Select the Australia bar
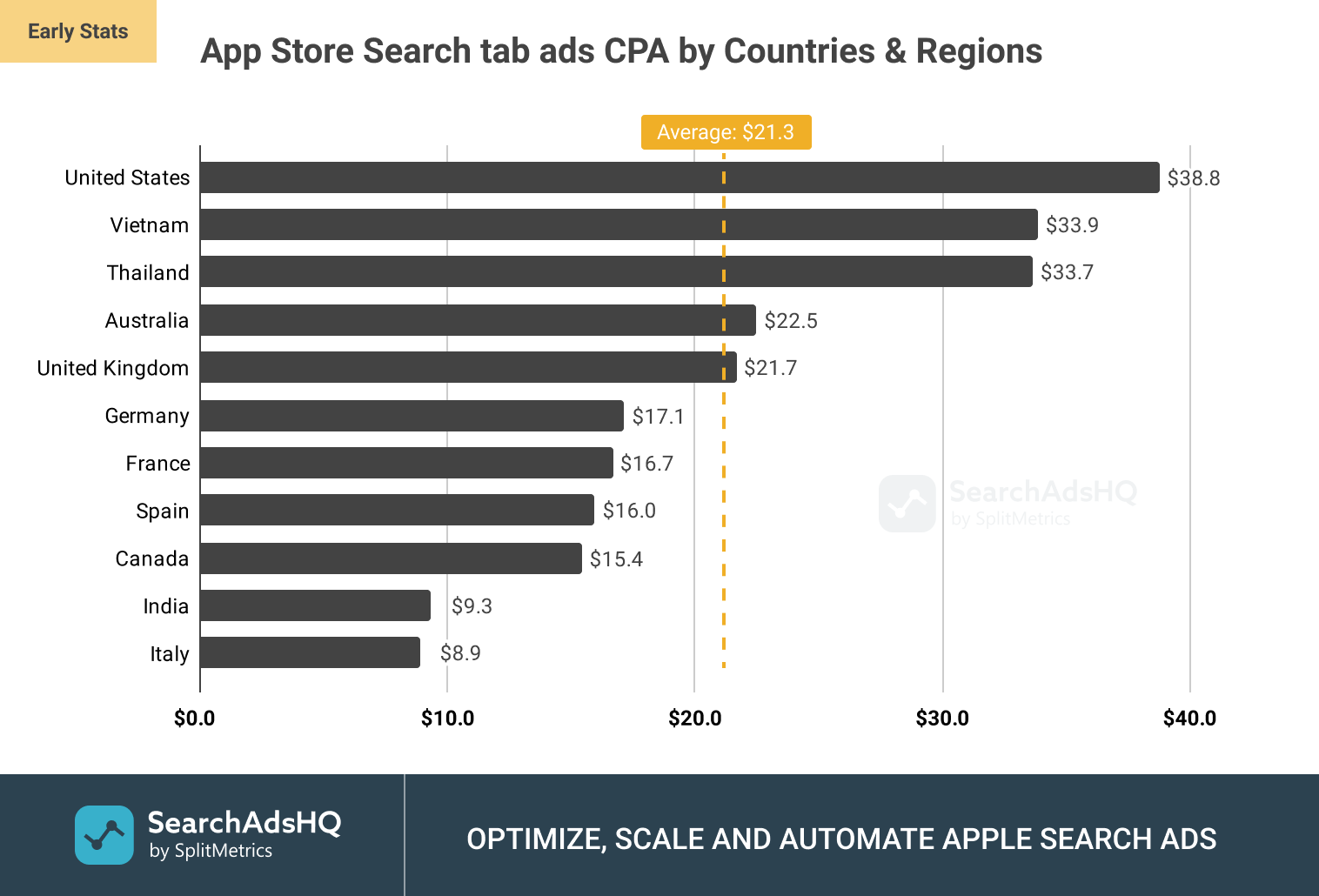The height and width of the screenshot is (896, 1319). click(478, 320)
